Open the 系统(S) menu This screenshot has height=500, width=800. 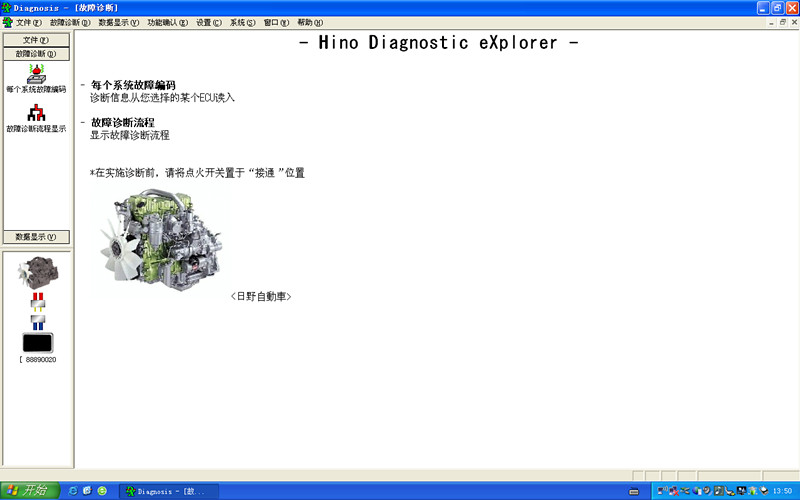click(x=242, y=22)
